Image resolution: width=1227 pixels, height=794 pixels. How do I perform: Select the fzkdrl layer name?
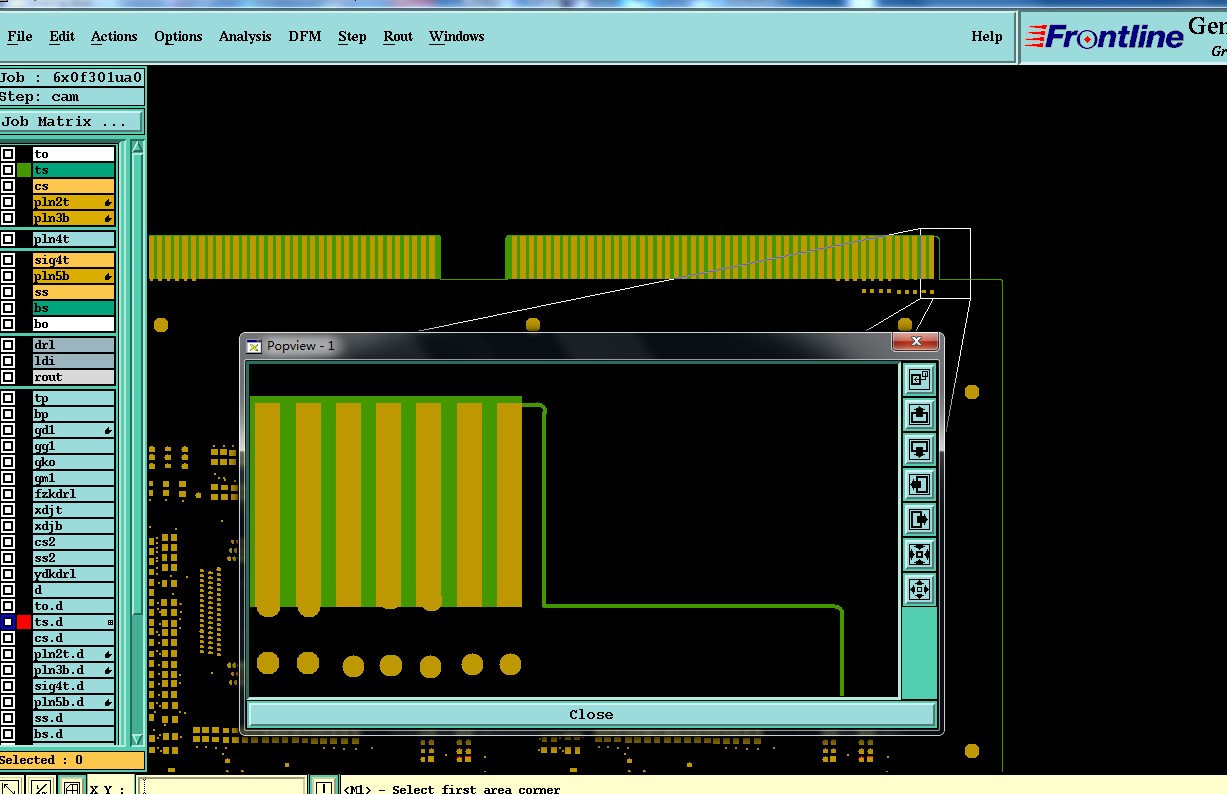pyautogui.click(x=74, y=494)
